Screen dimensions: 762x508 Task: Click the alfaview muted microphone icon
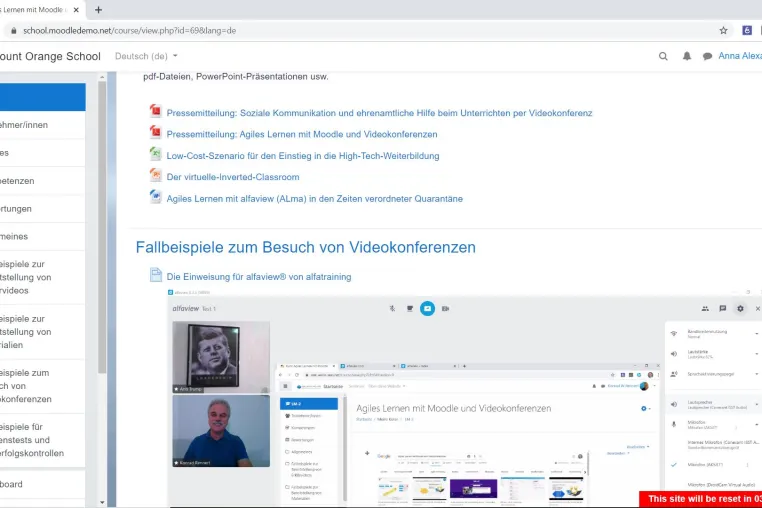392,309
